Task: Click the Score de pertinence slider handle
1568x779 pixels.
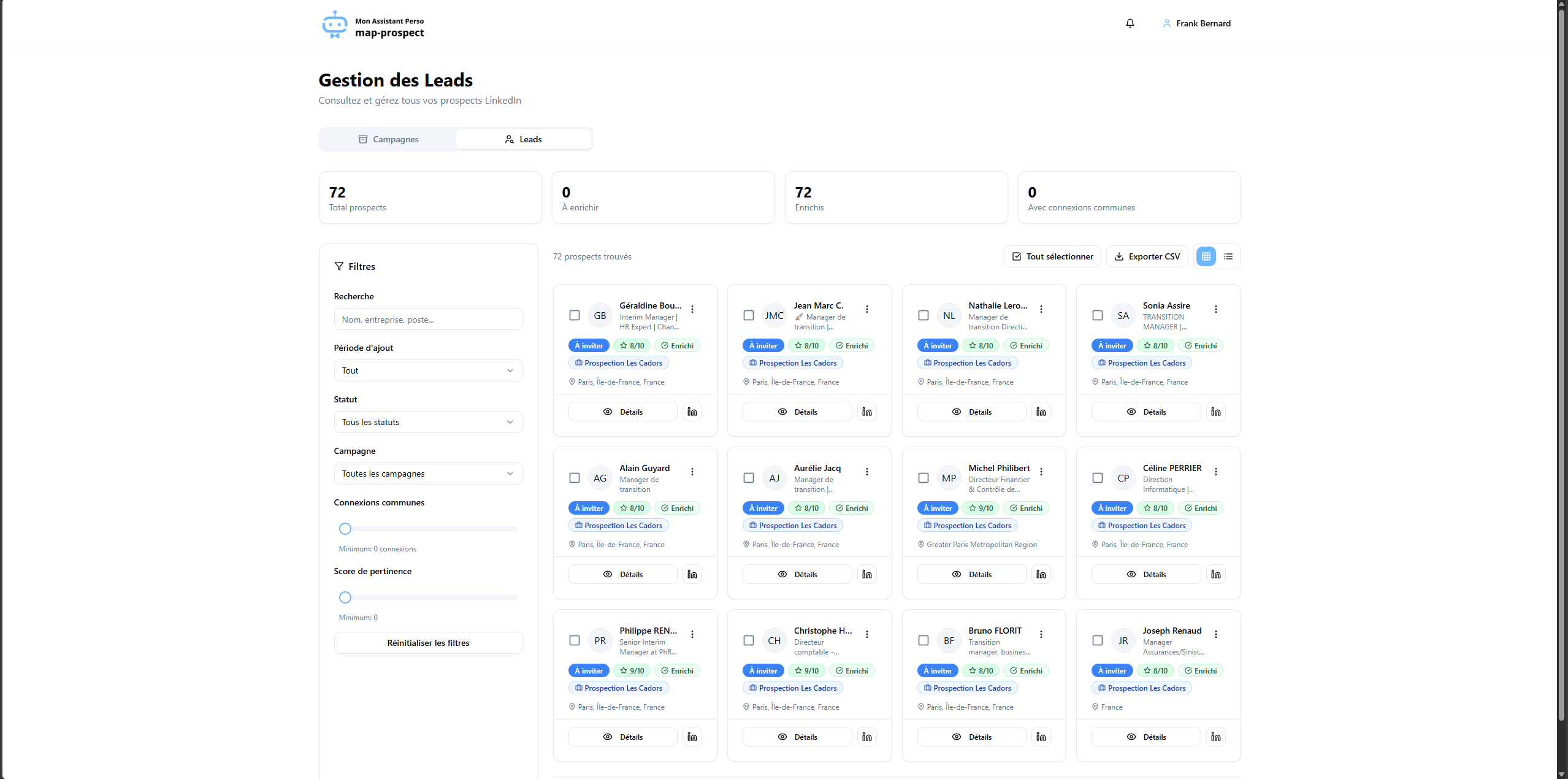Action: tap(345, 597)
